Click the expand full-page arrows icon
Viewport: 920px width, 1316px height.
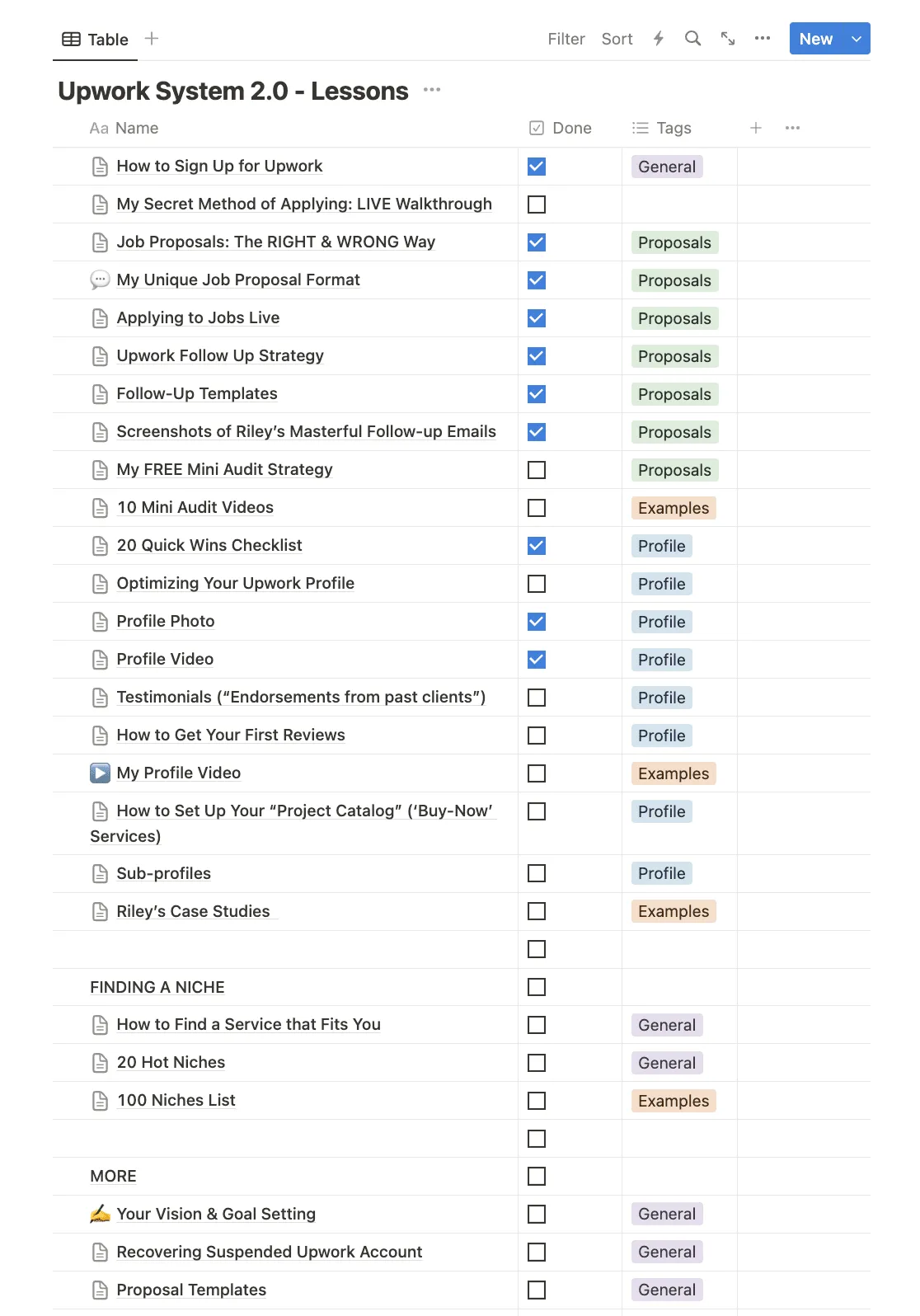click(x=728, y=39)
